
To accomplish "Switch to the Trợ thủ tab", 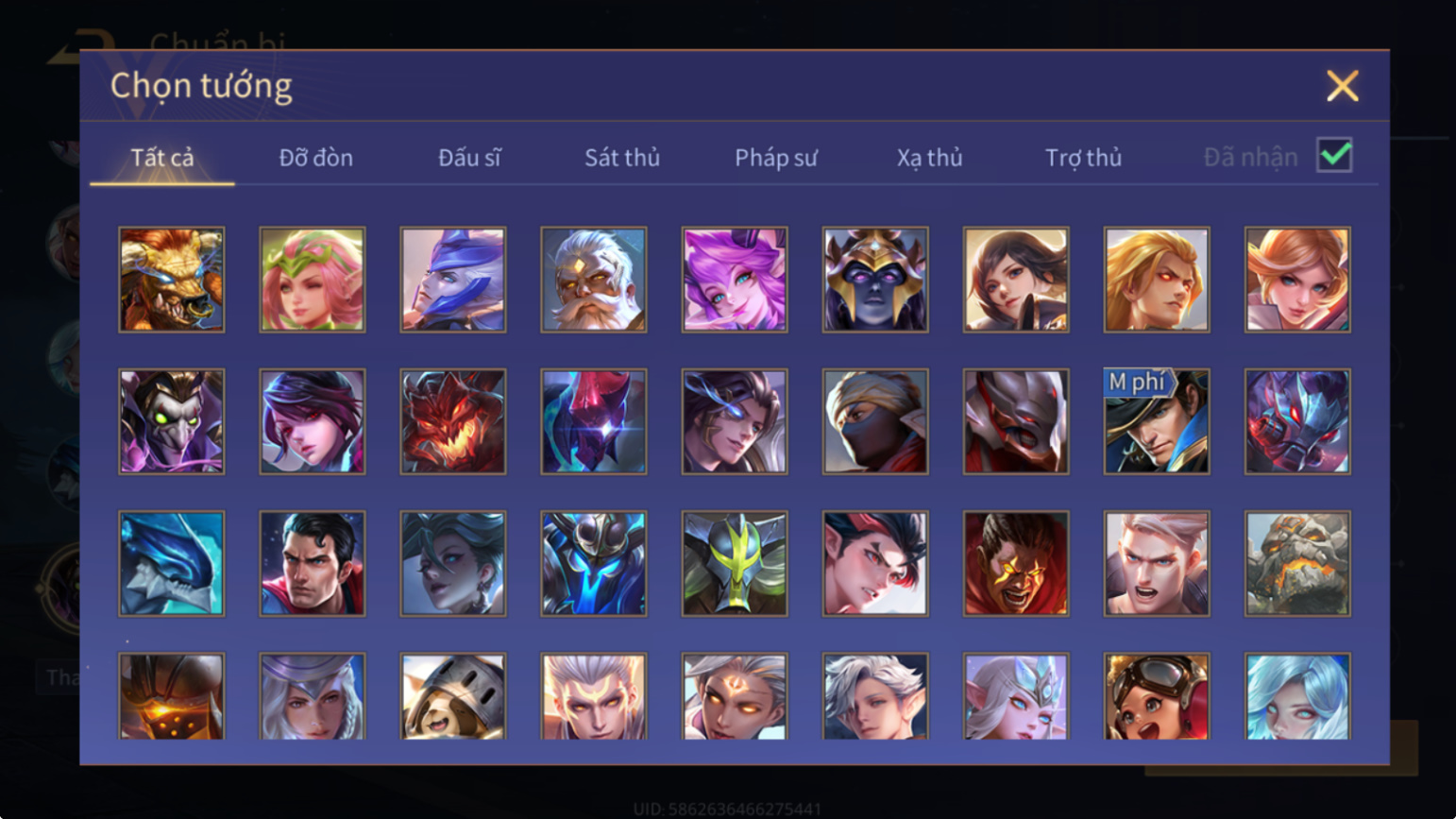I will tap(1083, 158).
